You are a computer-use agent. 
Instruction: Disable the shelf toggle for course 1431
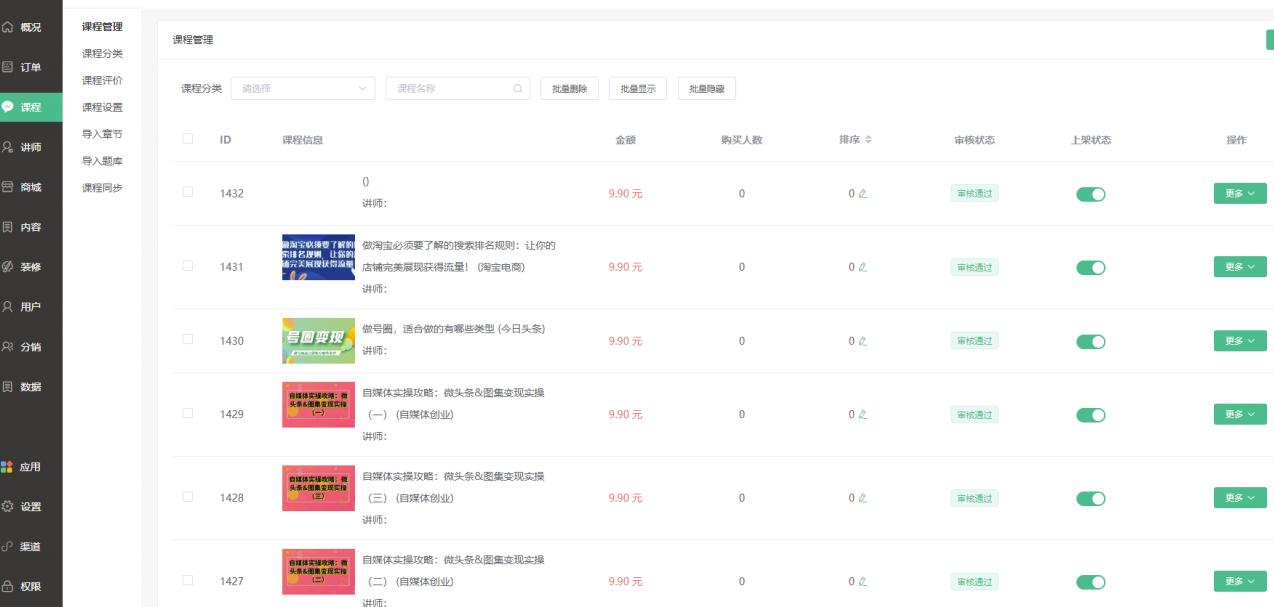1090,266
